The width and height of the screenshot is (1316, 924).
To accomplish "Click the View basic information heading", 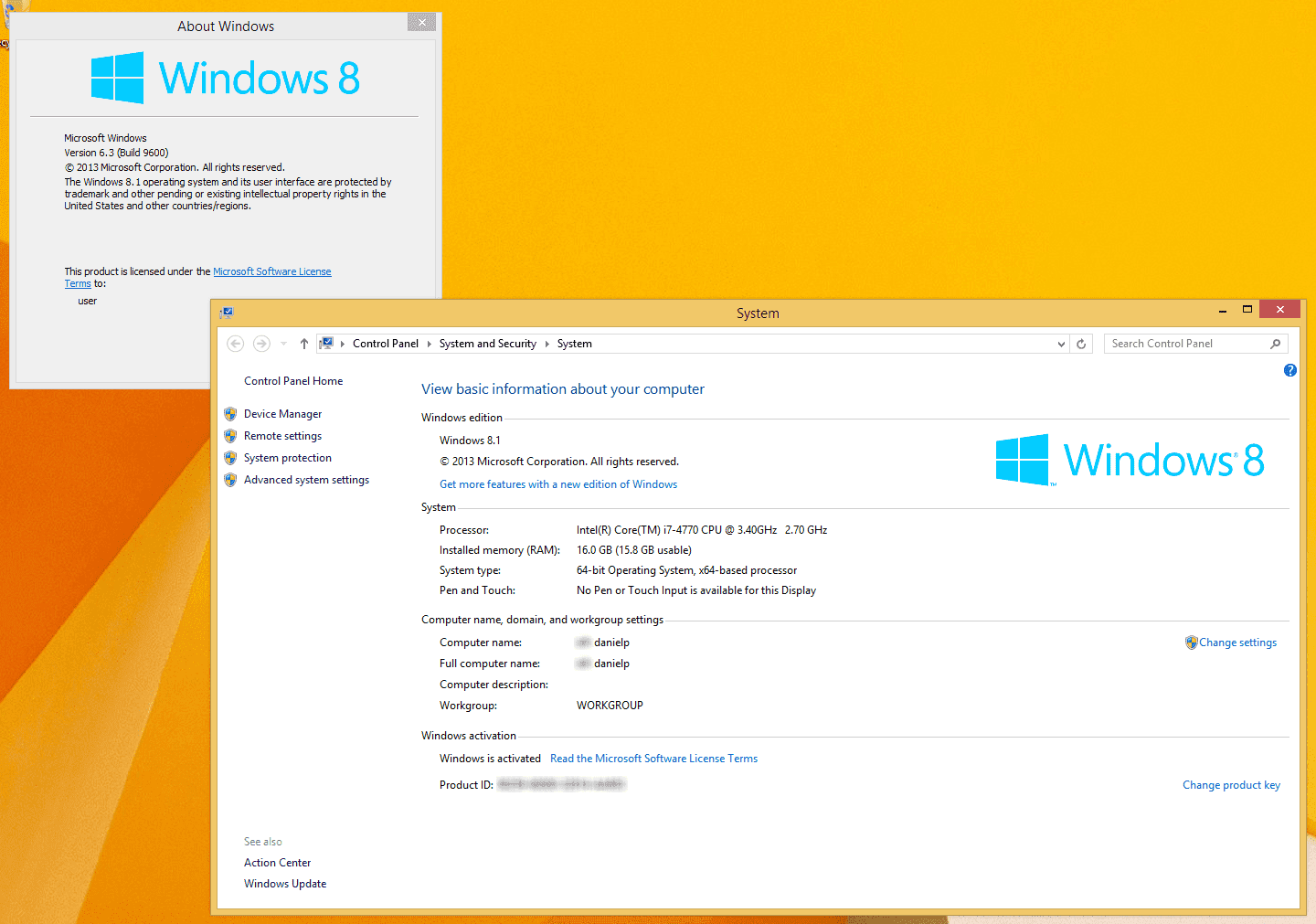I will pyautogui.click(x=563, y=389).
